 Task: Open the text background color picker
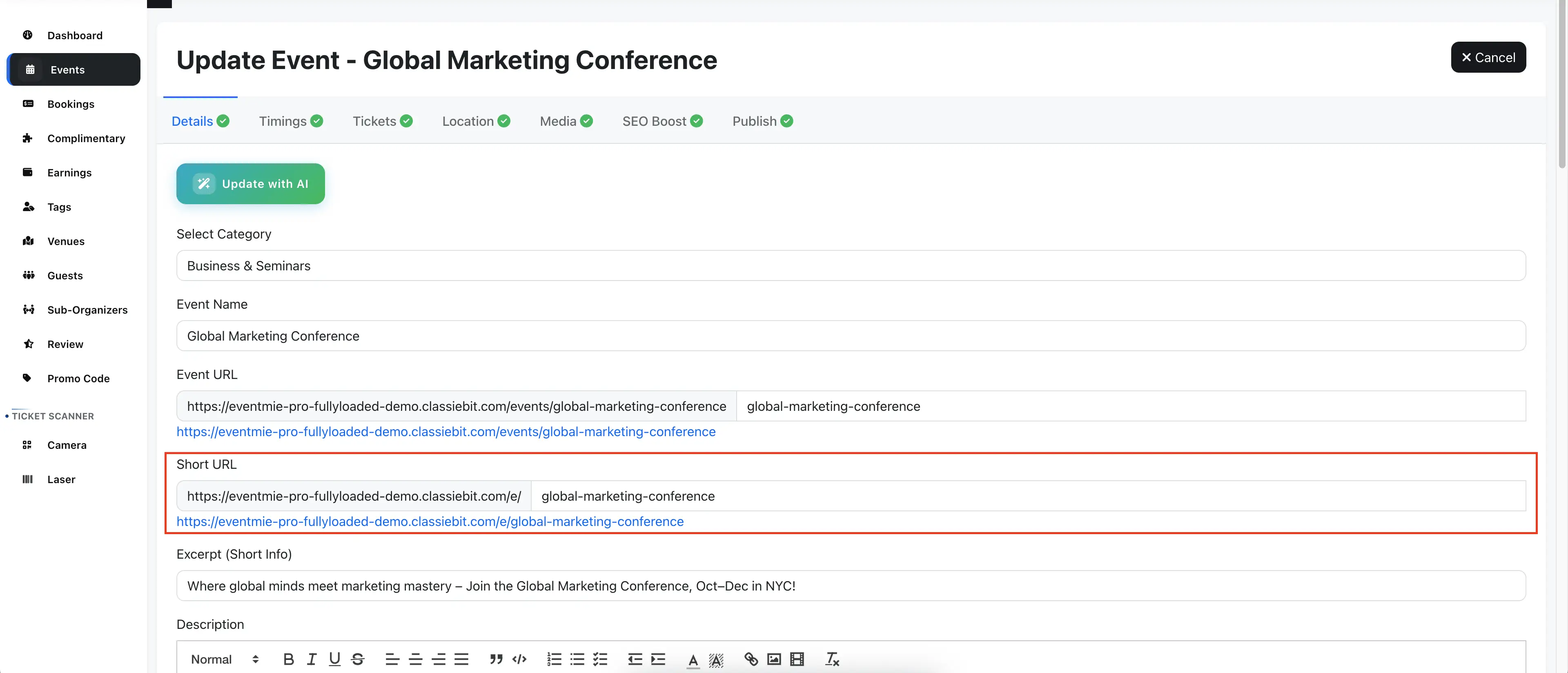[x=716, y=659]
